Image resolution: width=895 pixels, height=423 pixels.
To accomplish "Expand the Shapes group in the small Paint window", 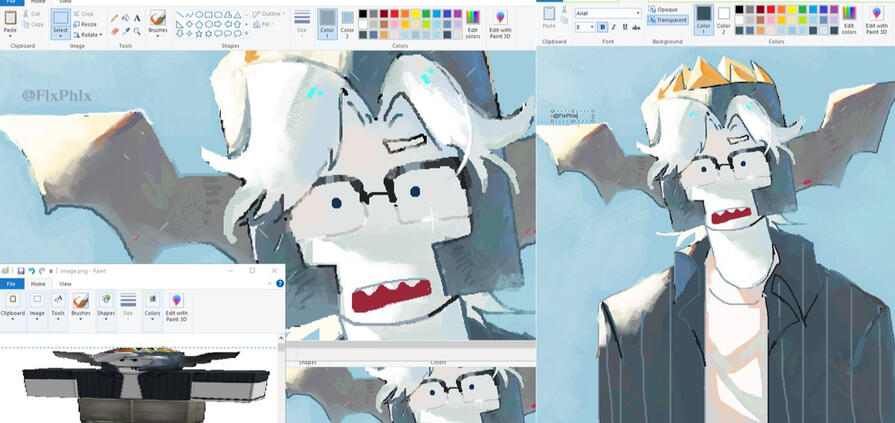I will coord(105,308).
